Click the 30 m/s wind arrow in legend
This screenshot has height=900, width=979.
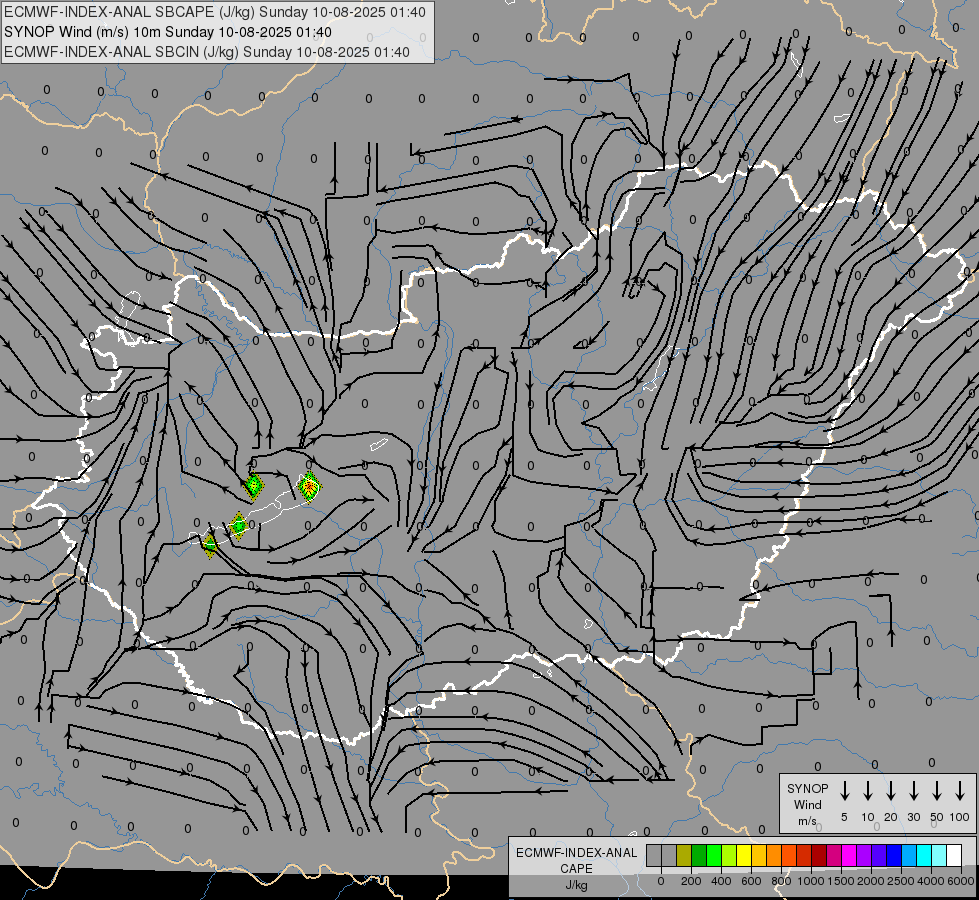coord(913,790)
